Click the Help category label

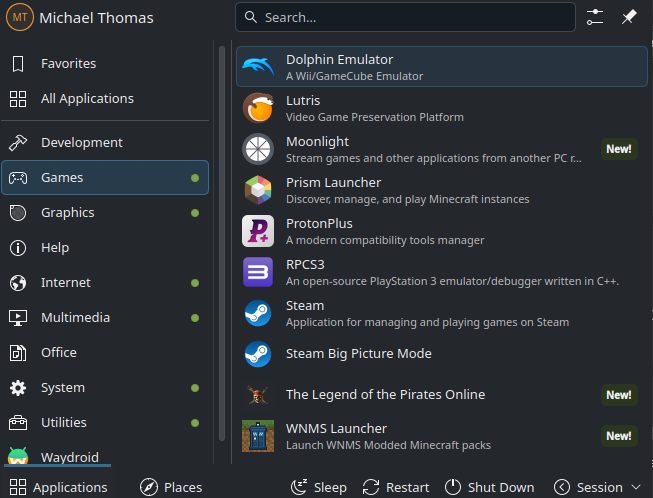[x=55, y=248]
